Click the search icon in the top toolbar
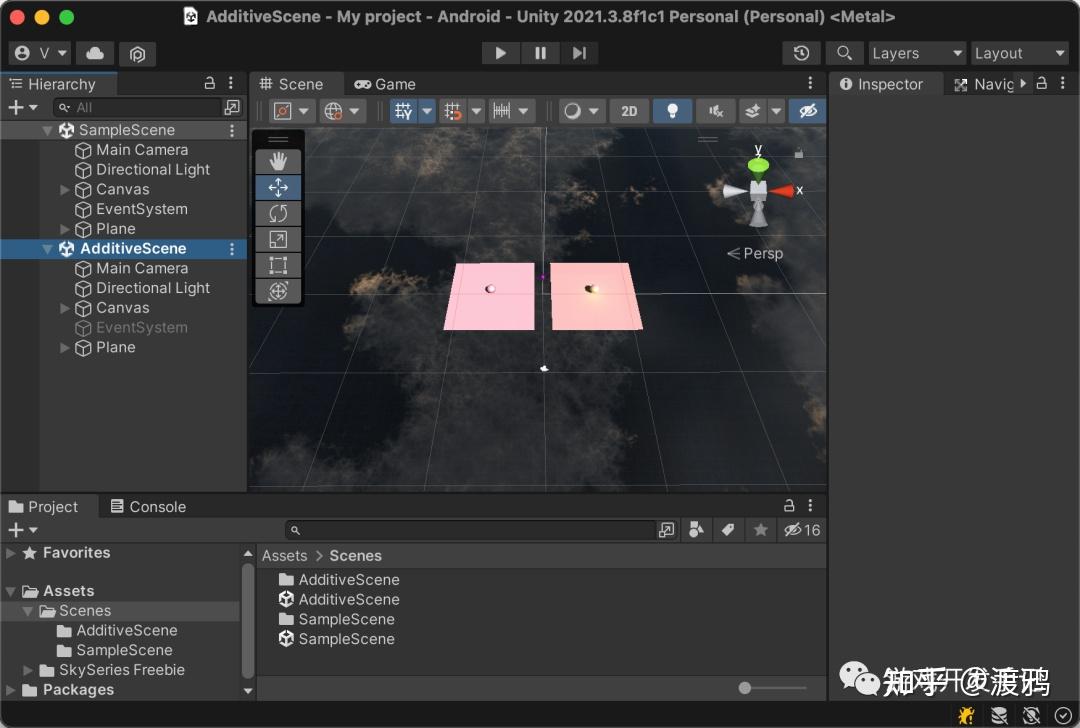This screenshot has width=1080, height=728. pos(846,53)
